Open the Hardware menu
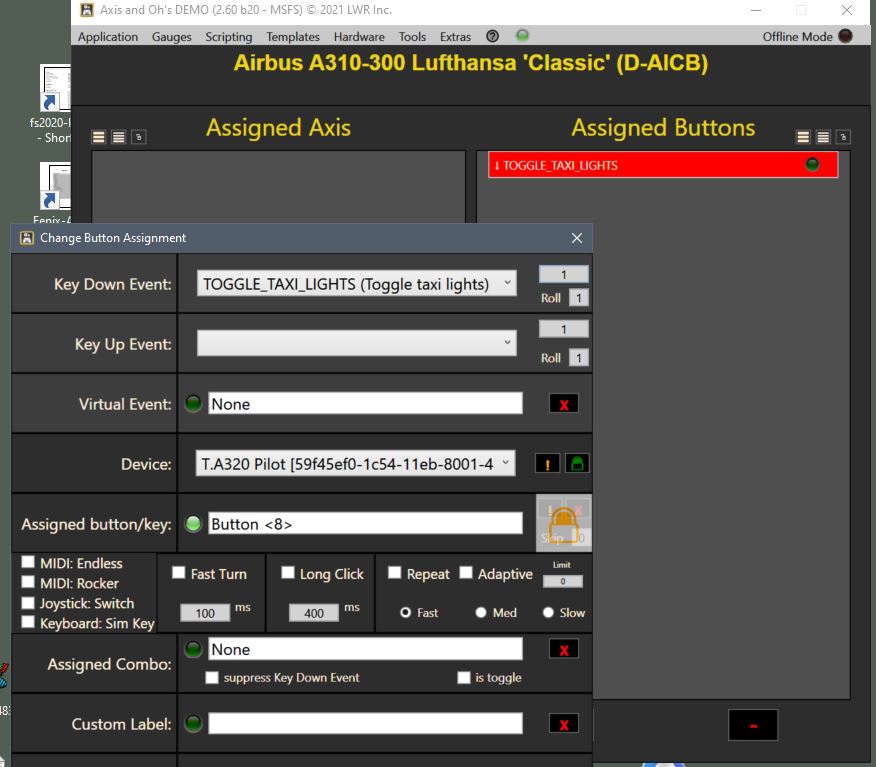The image size is (876, 767). click(359, 37)
